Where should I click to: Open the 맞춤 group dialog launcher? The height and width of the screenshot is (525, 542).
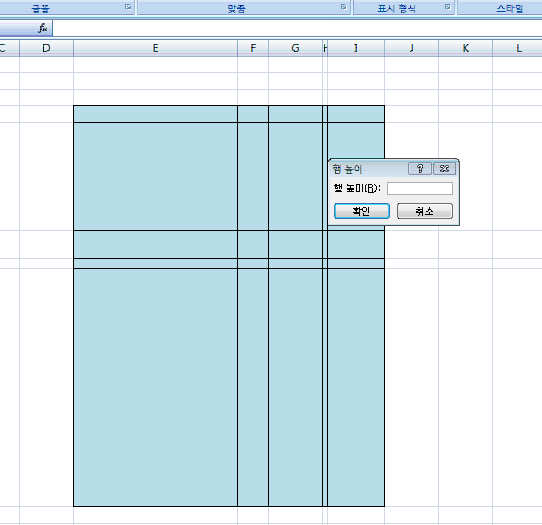[343, 7]
